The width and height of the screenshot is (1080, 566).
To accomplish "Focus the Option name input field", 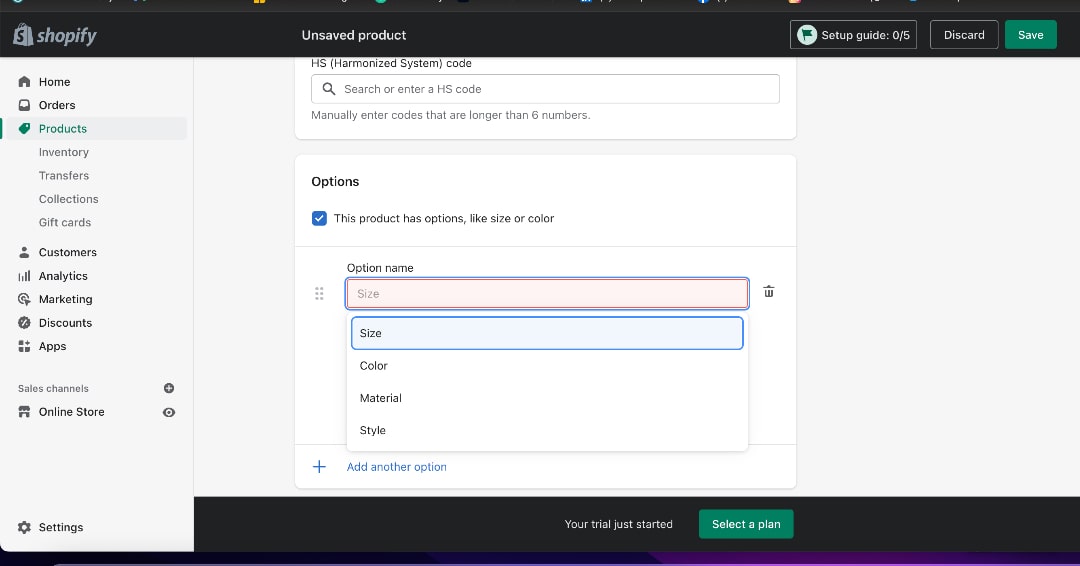I will (547, 294).
